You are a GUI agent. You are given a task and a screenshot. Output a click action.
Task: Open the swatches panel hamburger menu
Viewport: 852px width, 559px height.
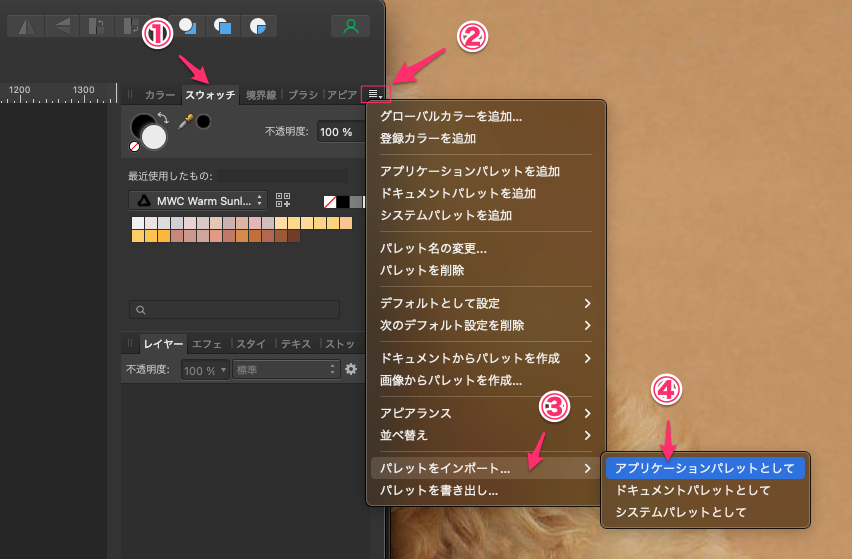[374, 94]
